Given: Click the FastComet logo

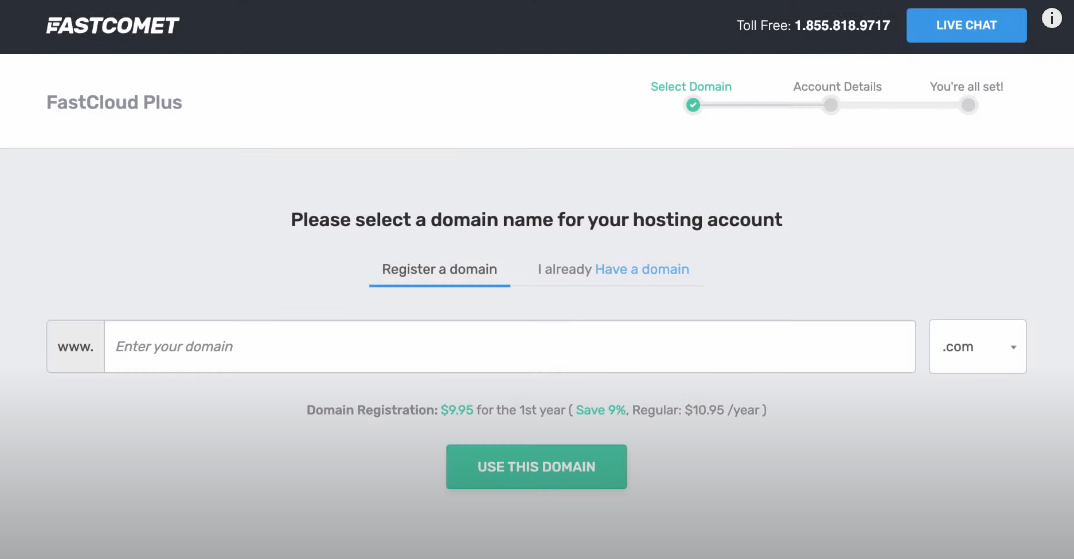Looking at the screenshot, I should click(112, 25).
